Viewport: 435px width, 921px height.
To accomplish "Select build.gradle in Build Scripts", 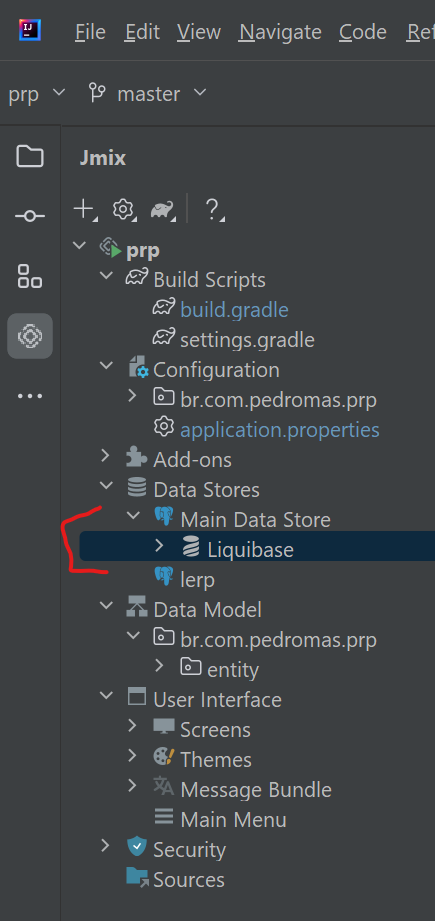I will [234, 310].
